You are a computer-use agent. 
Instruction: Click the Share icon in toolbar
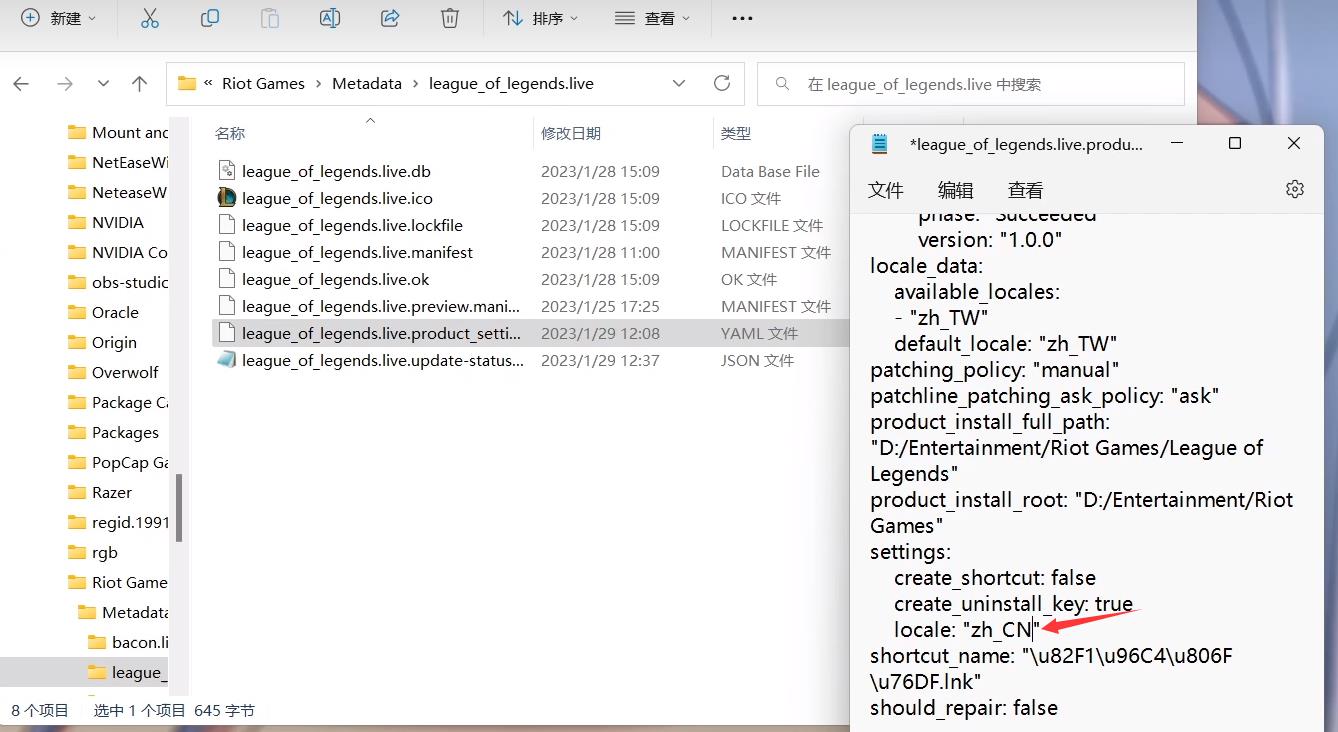(390, 18)
